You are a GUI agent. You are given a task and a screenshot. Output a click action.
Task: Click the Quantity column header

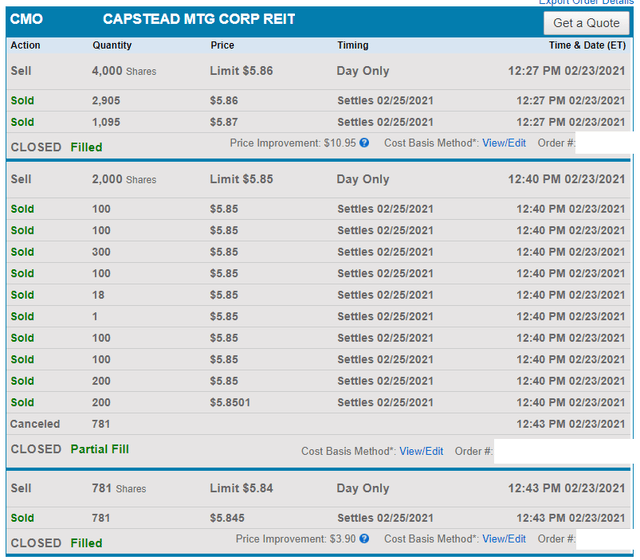pos(112,45)
